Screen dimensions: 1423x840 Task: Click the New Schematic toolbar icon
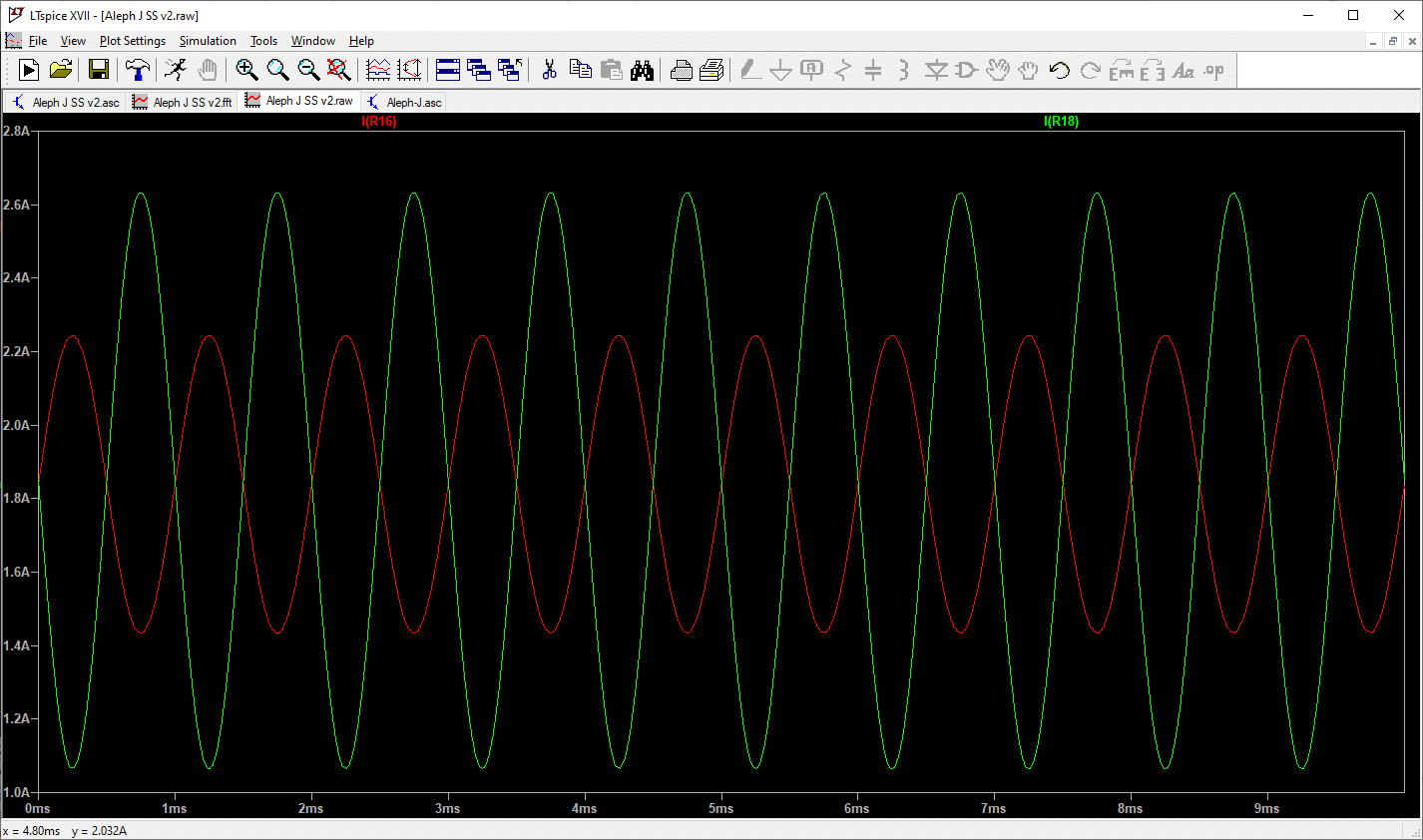(29, 70)
